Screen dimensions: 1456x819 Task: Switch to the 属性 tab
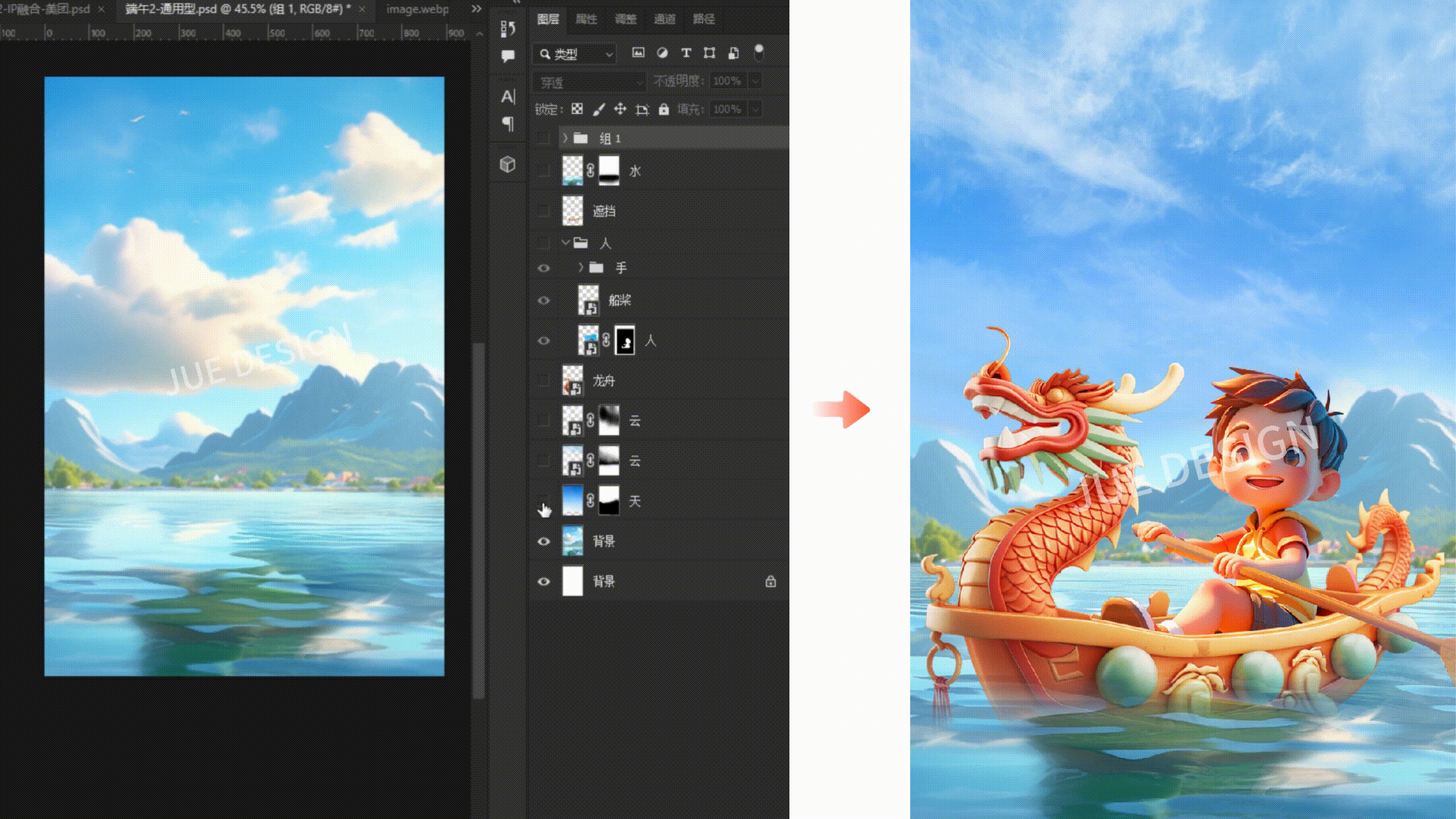(x=586, y=19)
